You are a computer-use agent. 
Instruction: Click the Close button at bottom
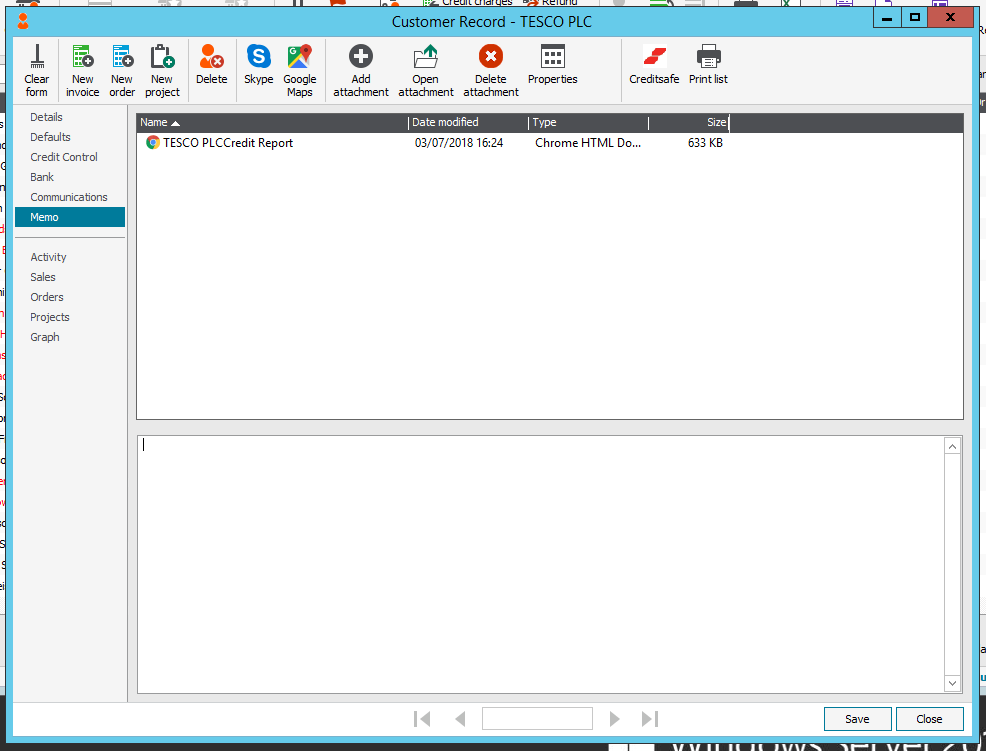[929, 719]
